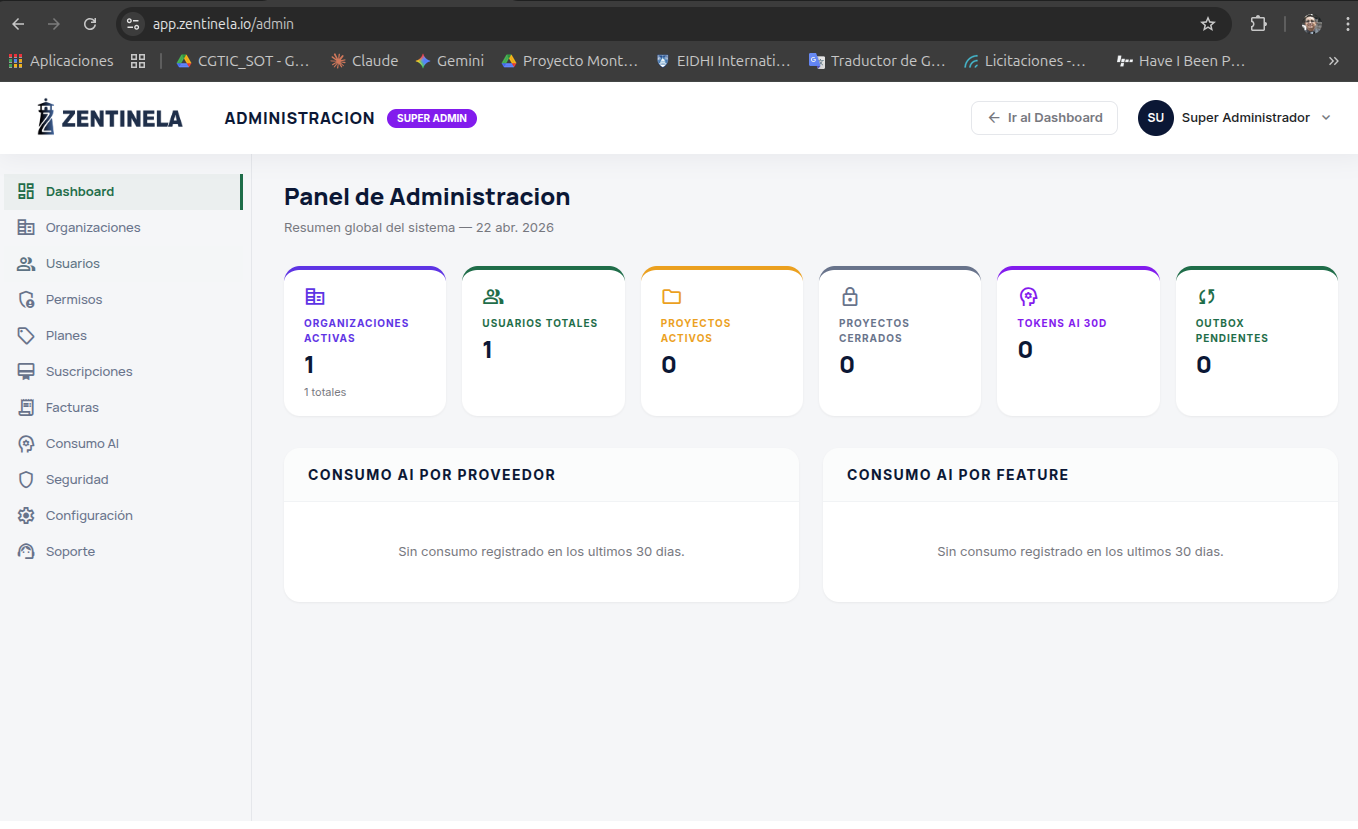
Task: Click the Panel de Administracion heading
Action: tap(427, 197)
